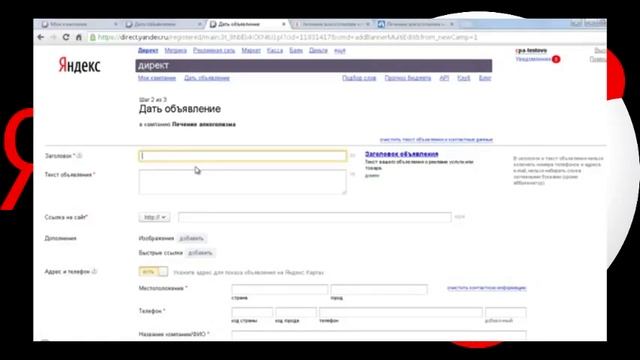640x360 pixels.
Task: Click добавить next to Быстрые ссылки
Action: (200, 253)
